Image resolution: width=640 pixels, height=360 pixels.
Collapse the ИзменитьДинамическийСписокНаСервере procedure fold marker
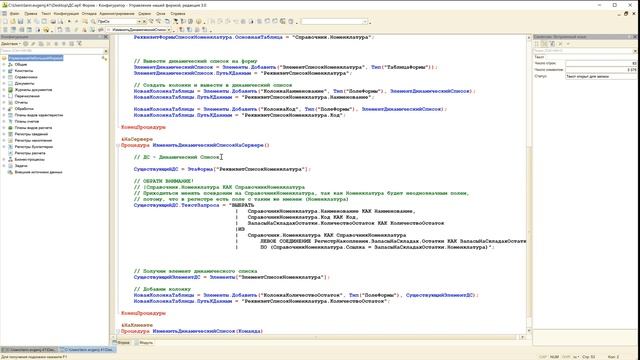[x=118, y=145]
